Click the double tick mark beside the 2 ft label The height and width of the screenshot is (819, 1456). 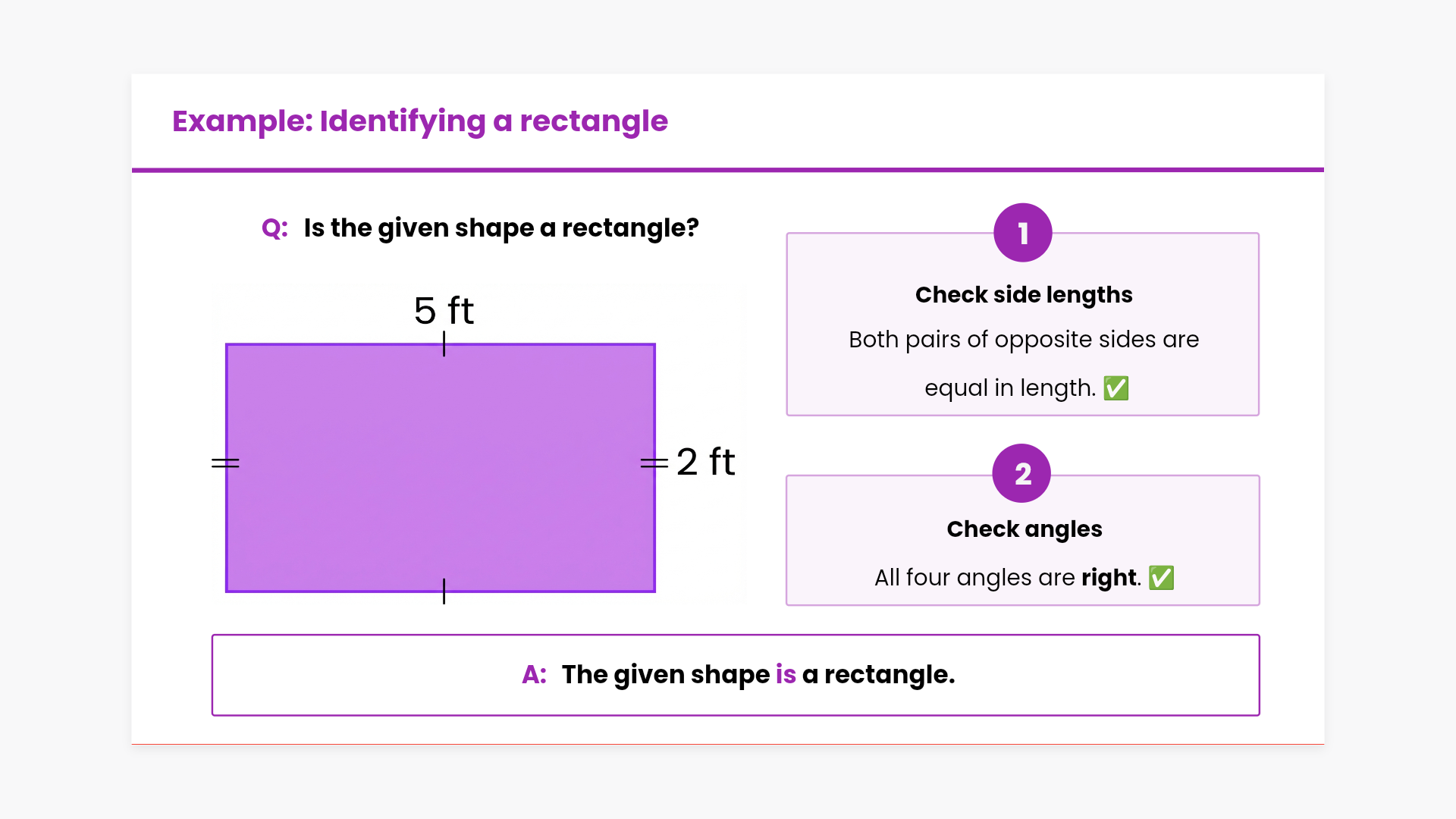click(x=654, y=463)
